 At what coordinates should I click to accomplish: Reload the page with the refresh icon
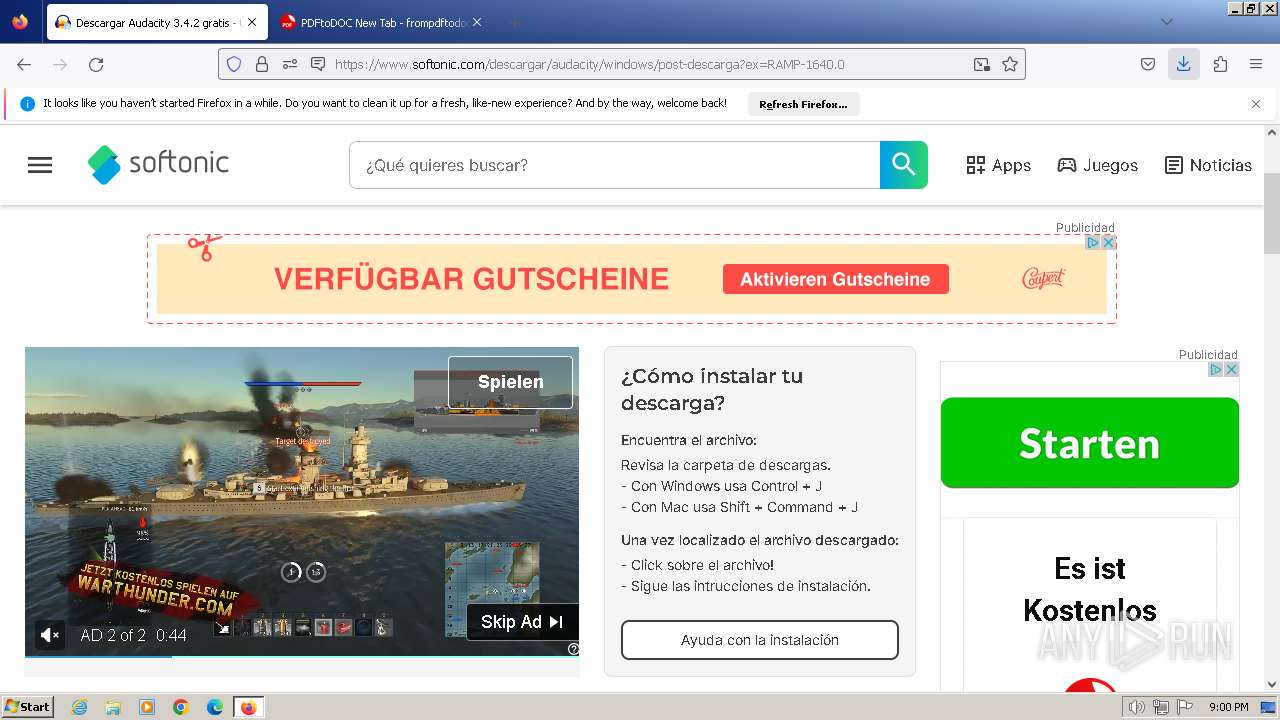coord(96,64)
